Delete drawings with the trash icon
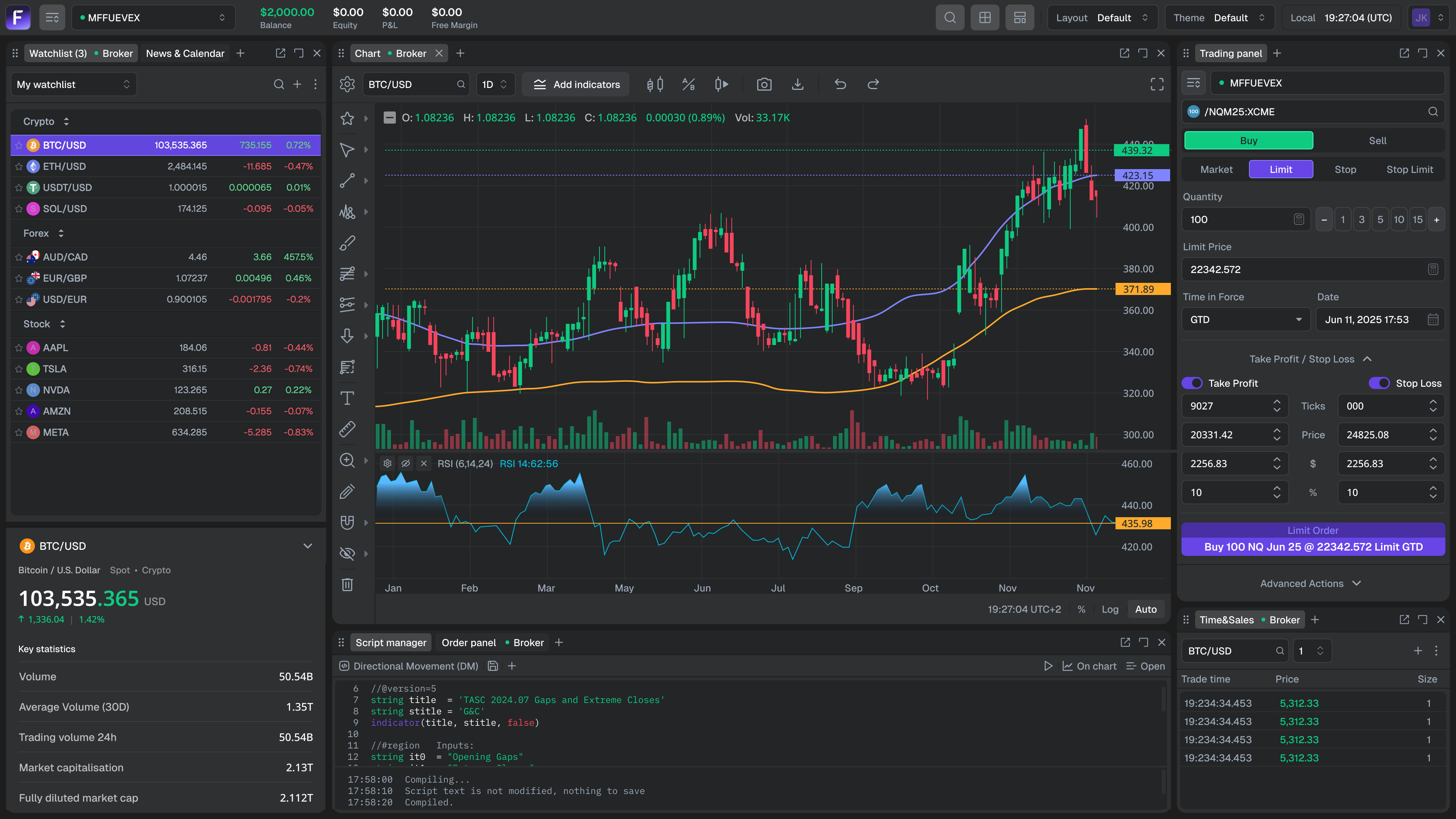1456x819 pixels. pyautogui.click(x=347, y=584)
